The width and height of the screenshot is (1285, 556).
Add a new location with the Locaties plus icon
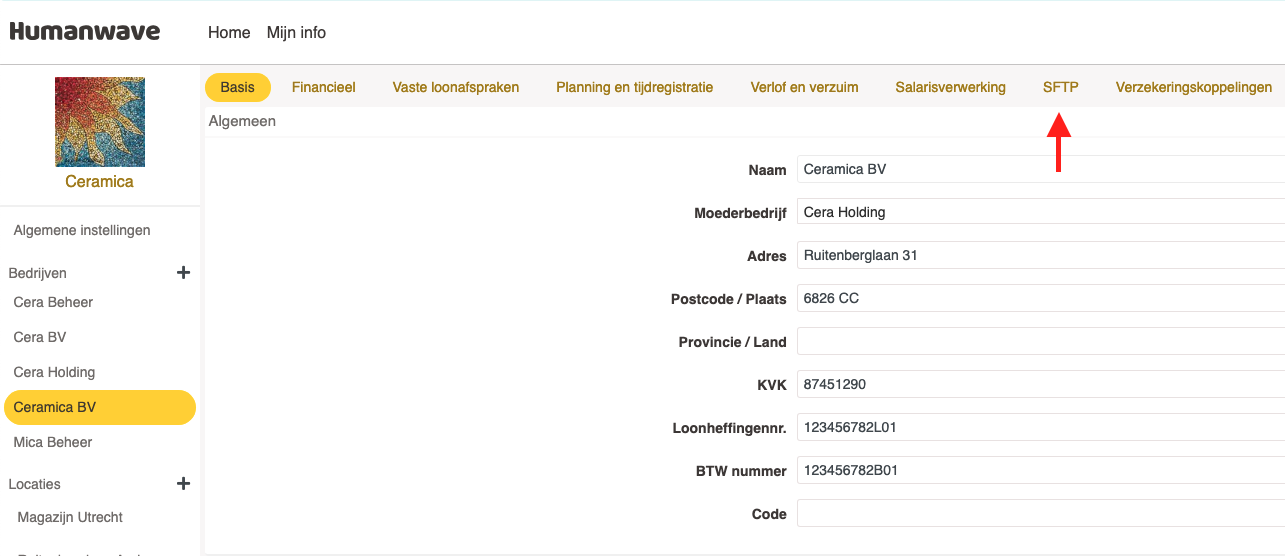[183, 484]
